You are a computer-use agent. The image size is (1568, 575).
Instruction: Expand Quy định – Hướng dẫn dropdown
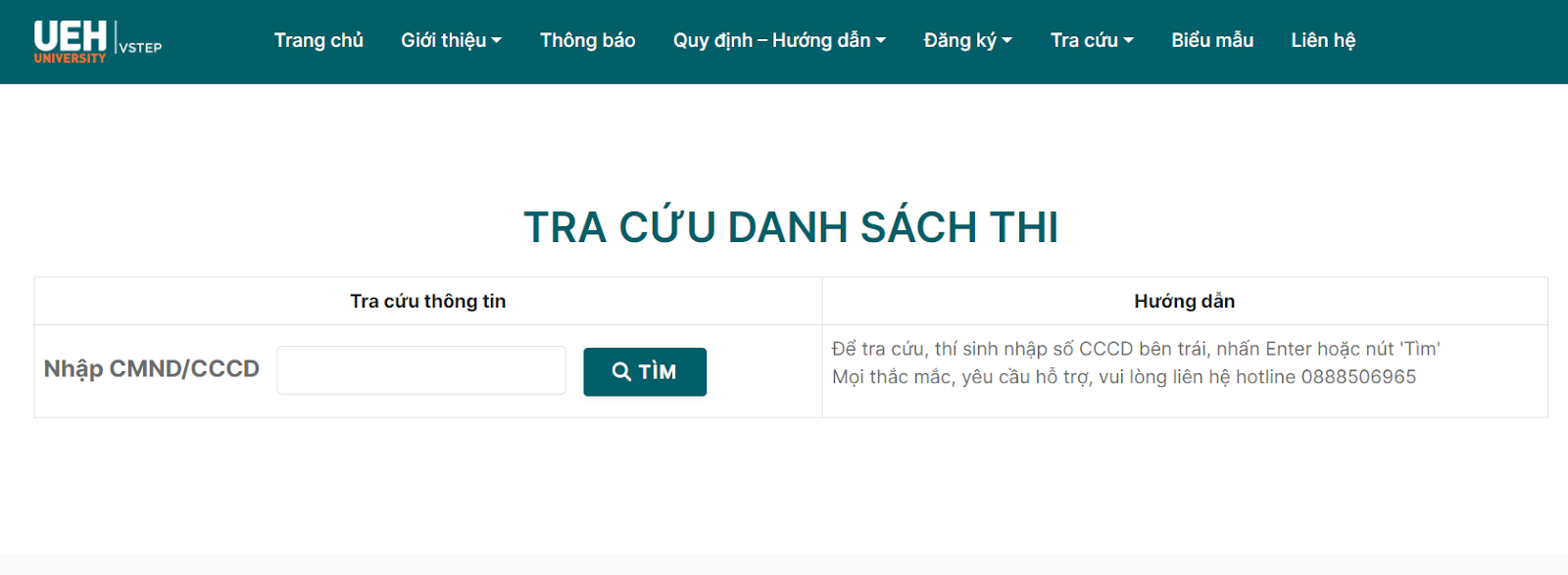[x=779, y=40]
